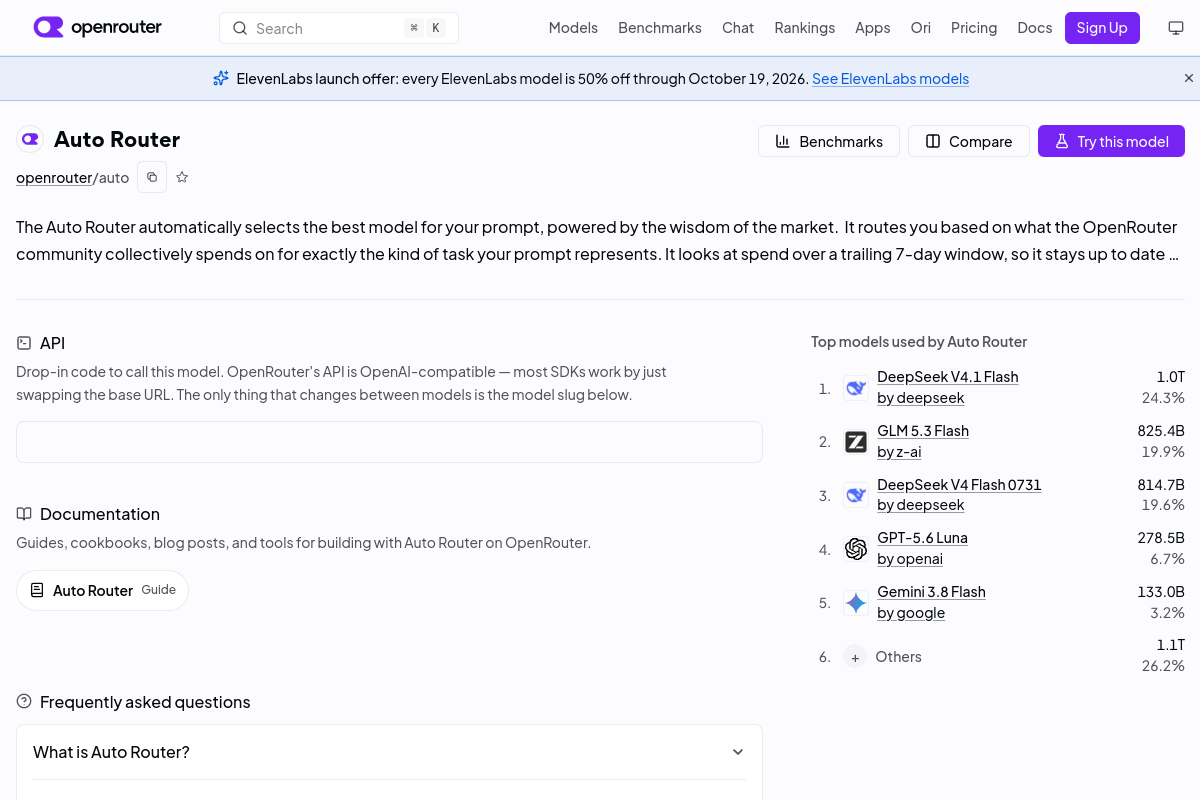Click the Compare button
This screenshot has width=1200, height=800.
968,141
